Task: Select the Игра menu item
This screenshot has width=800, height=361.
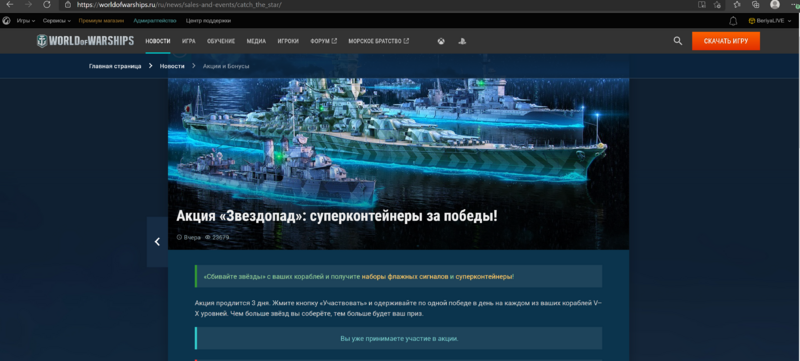Action: coord(189,41)
